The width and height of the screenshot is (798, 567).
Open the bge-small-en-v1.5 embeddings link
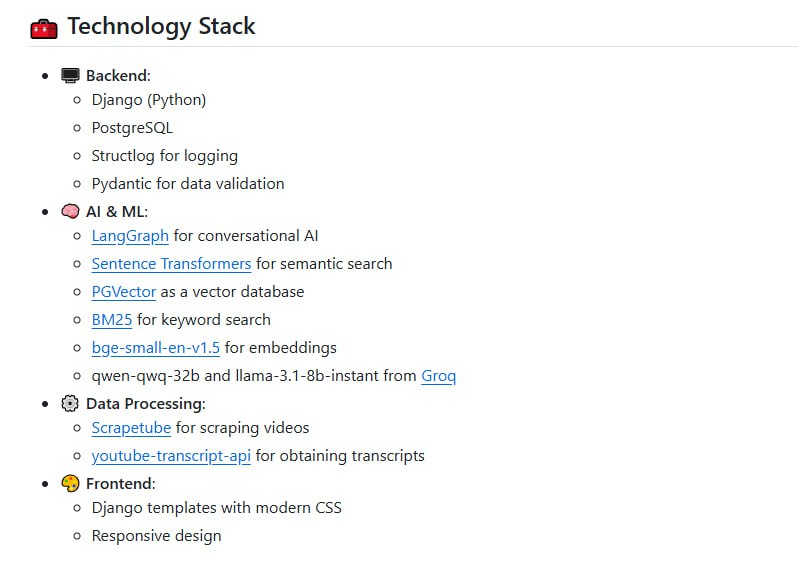[156, 348]
